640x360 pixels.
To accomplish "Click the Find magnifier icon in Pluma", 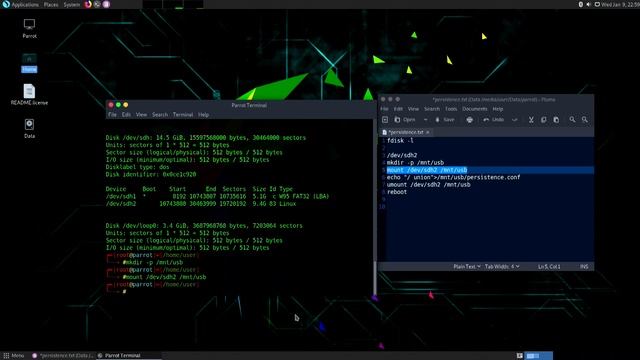I will click(x=572, y=120).
